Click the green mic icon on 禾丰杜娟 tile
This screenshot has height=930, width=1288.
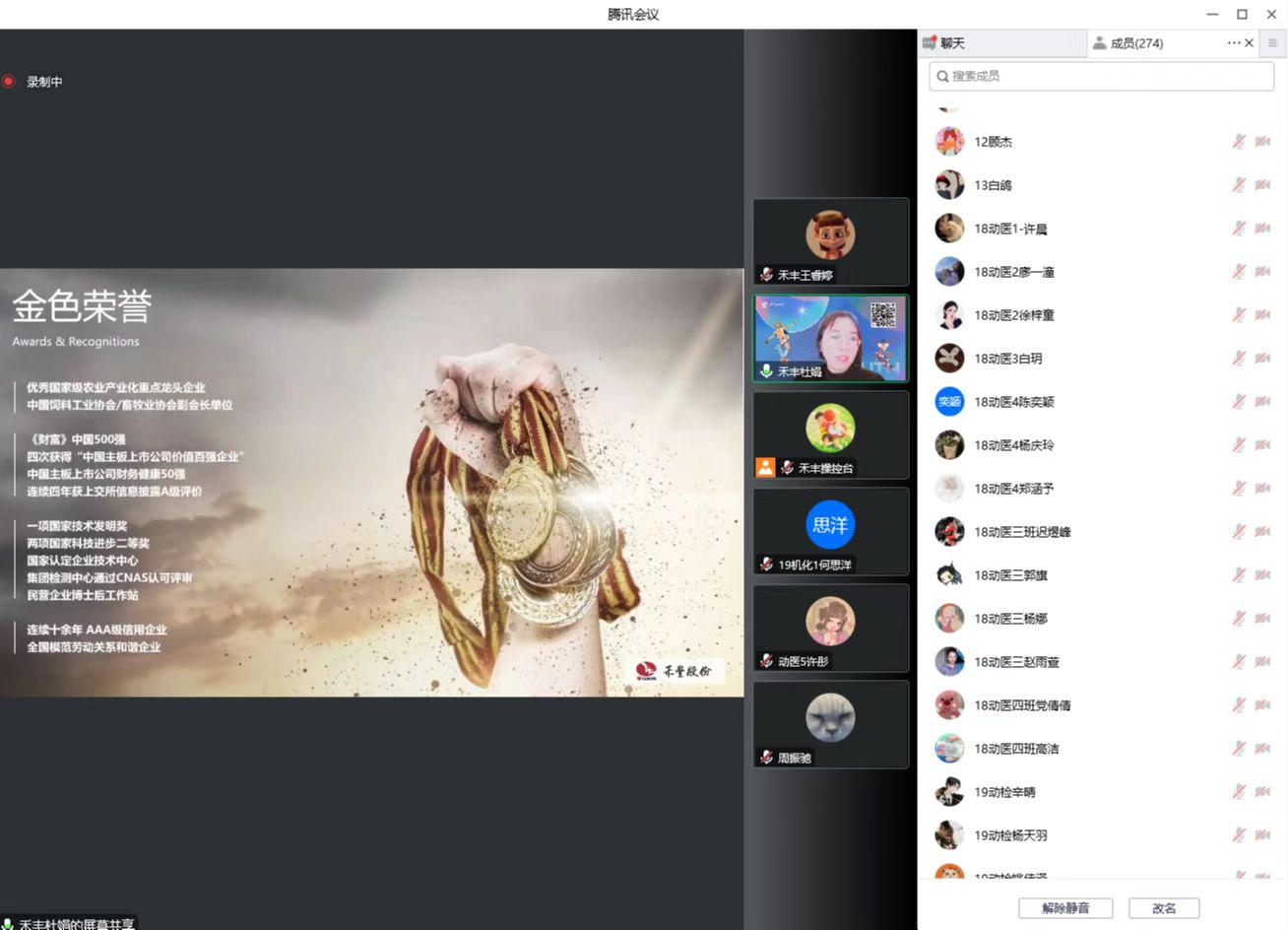766,371
